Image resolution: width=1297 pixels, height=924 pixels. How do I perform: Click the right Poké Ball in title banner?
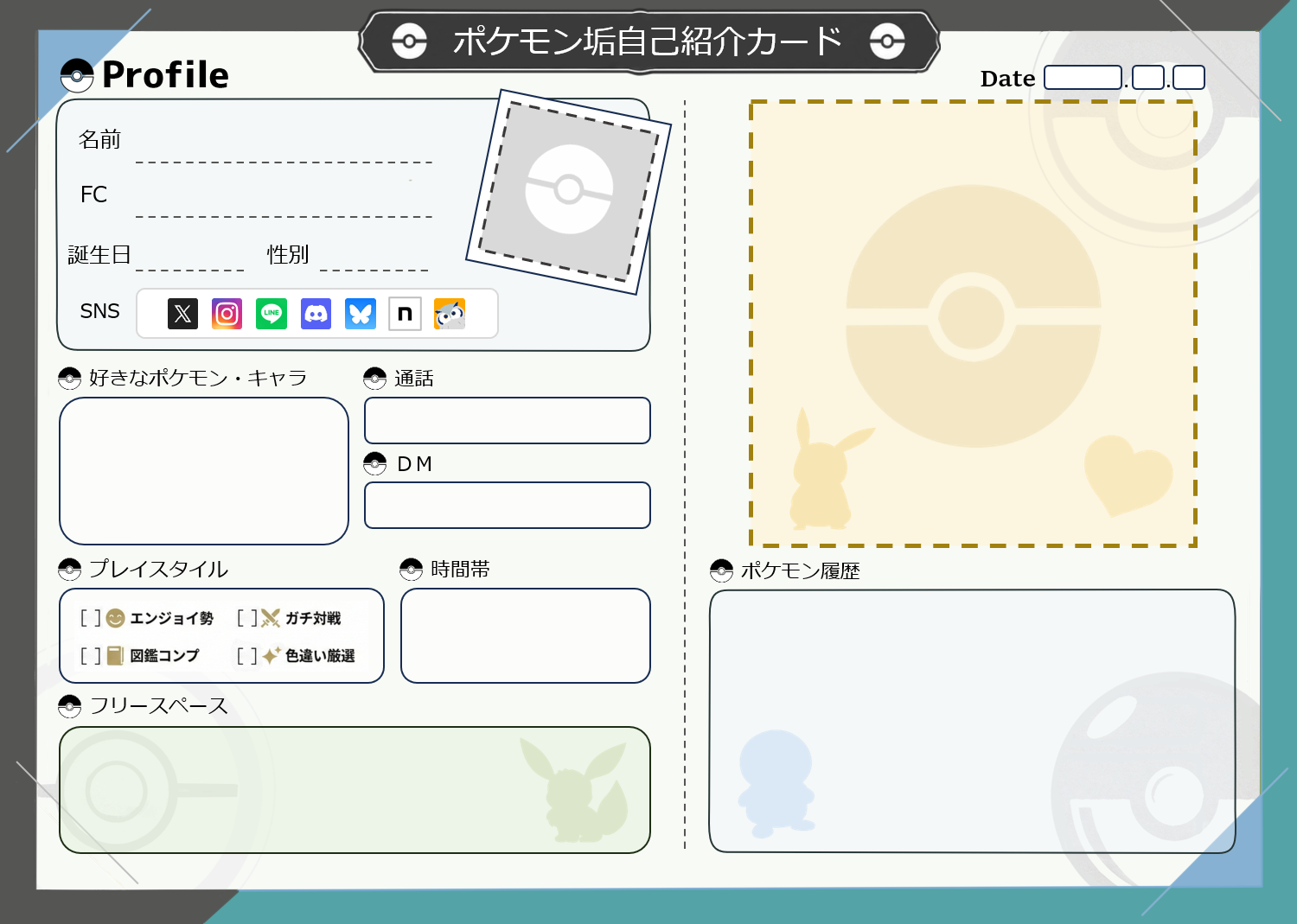point(887,41)
